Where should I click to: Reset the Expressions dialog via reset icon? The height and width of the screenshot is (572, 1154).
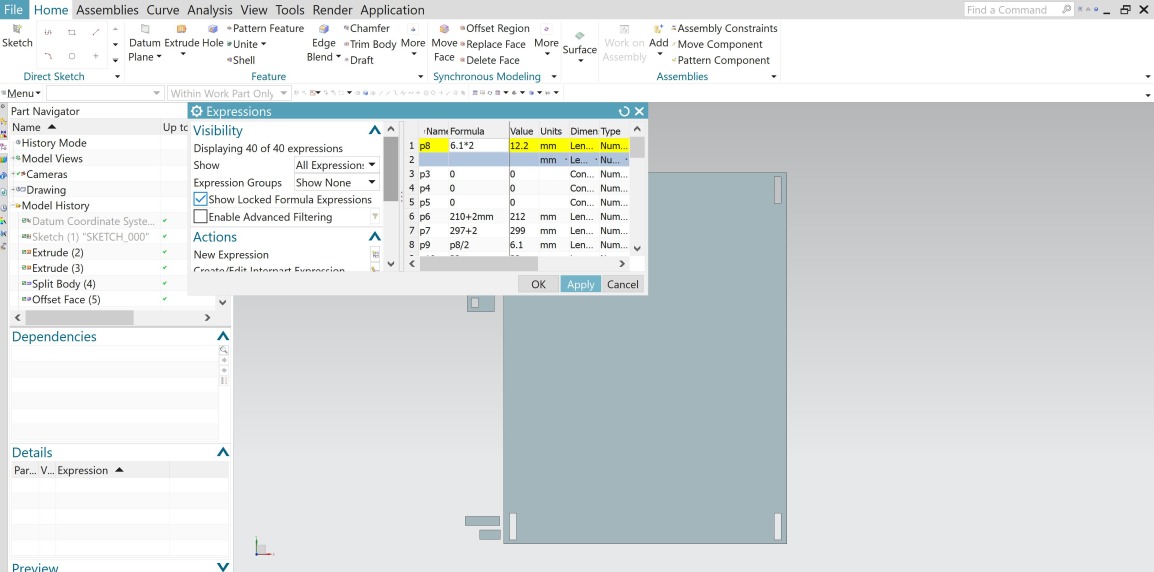click(x=624, y=111)
